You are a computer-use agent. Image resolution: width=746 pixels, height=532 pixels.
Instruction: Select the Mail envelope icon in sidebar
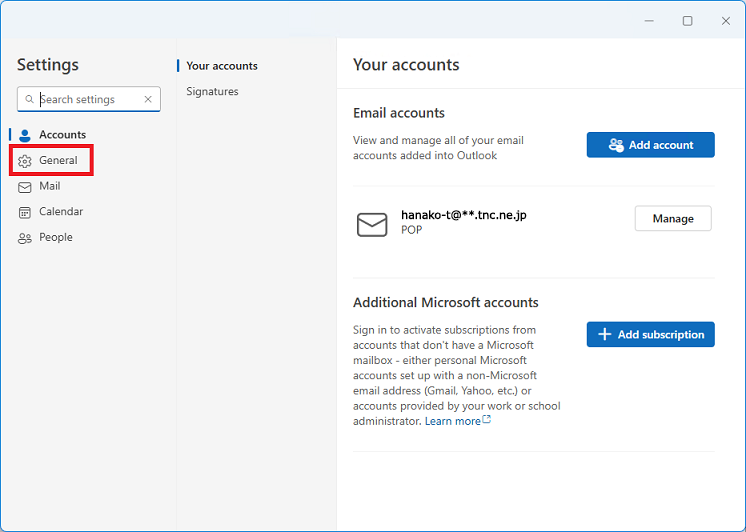(25, 187)
